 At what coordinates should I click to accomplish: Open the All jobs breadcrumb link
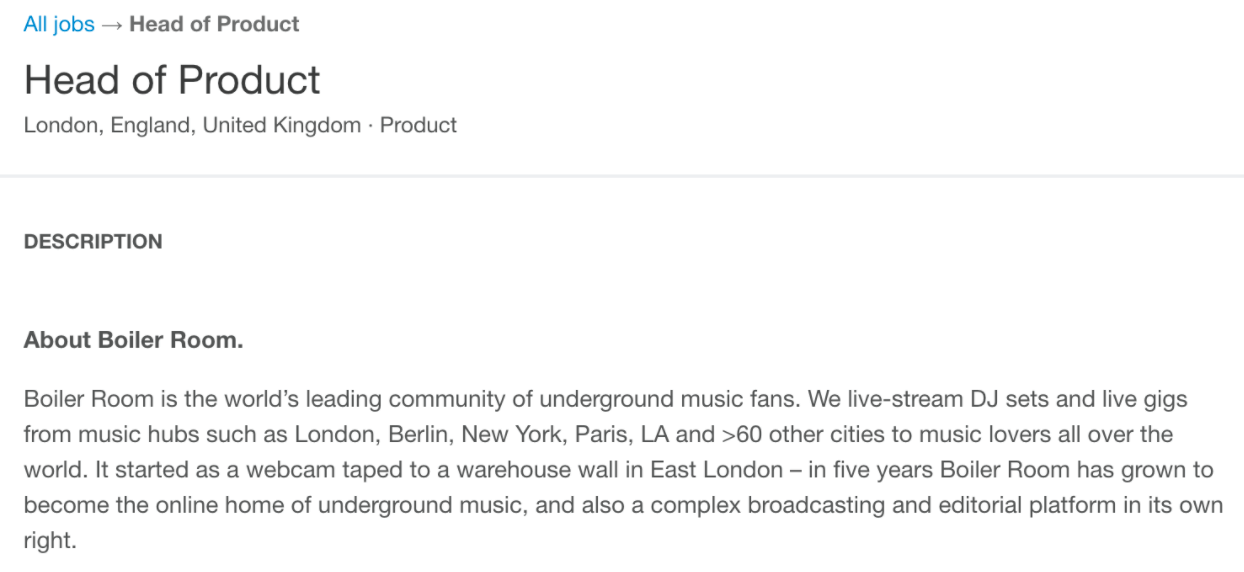(59, 24)
